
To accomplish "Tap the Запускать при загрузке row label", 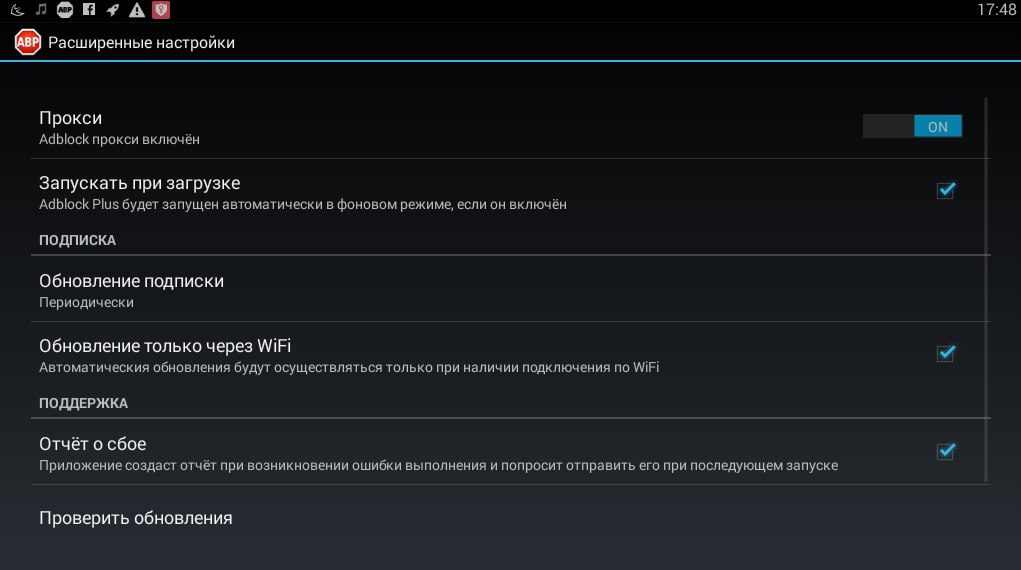I will pyautogui.click(x=139, y=183).
